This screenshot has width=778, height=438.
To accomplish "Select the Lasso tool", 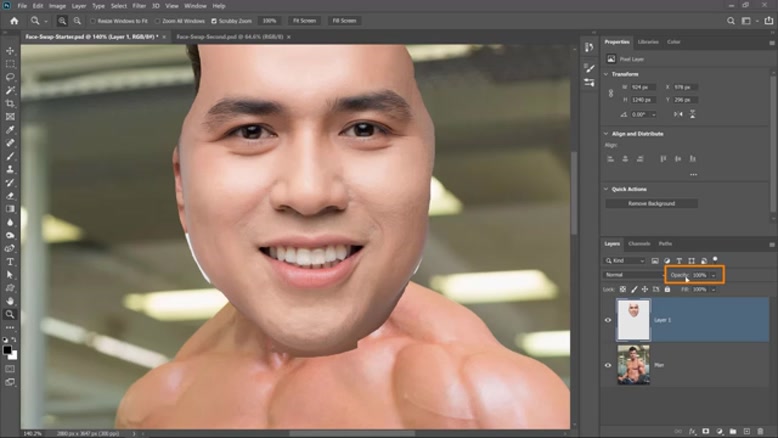I will coord(10,77).
